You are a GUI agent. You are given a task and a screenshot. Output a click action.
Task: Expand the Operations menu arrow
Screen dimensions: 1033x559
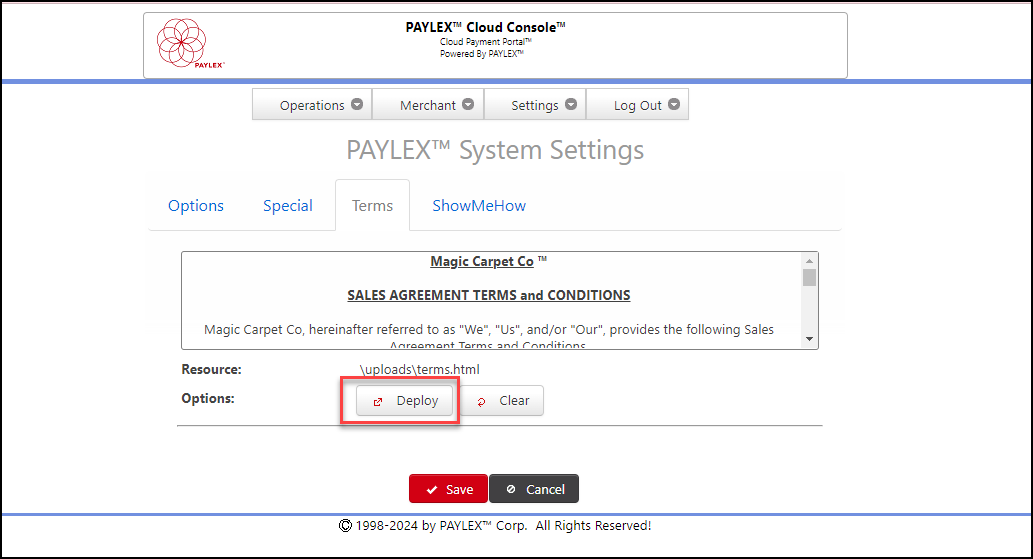[357, 104]
